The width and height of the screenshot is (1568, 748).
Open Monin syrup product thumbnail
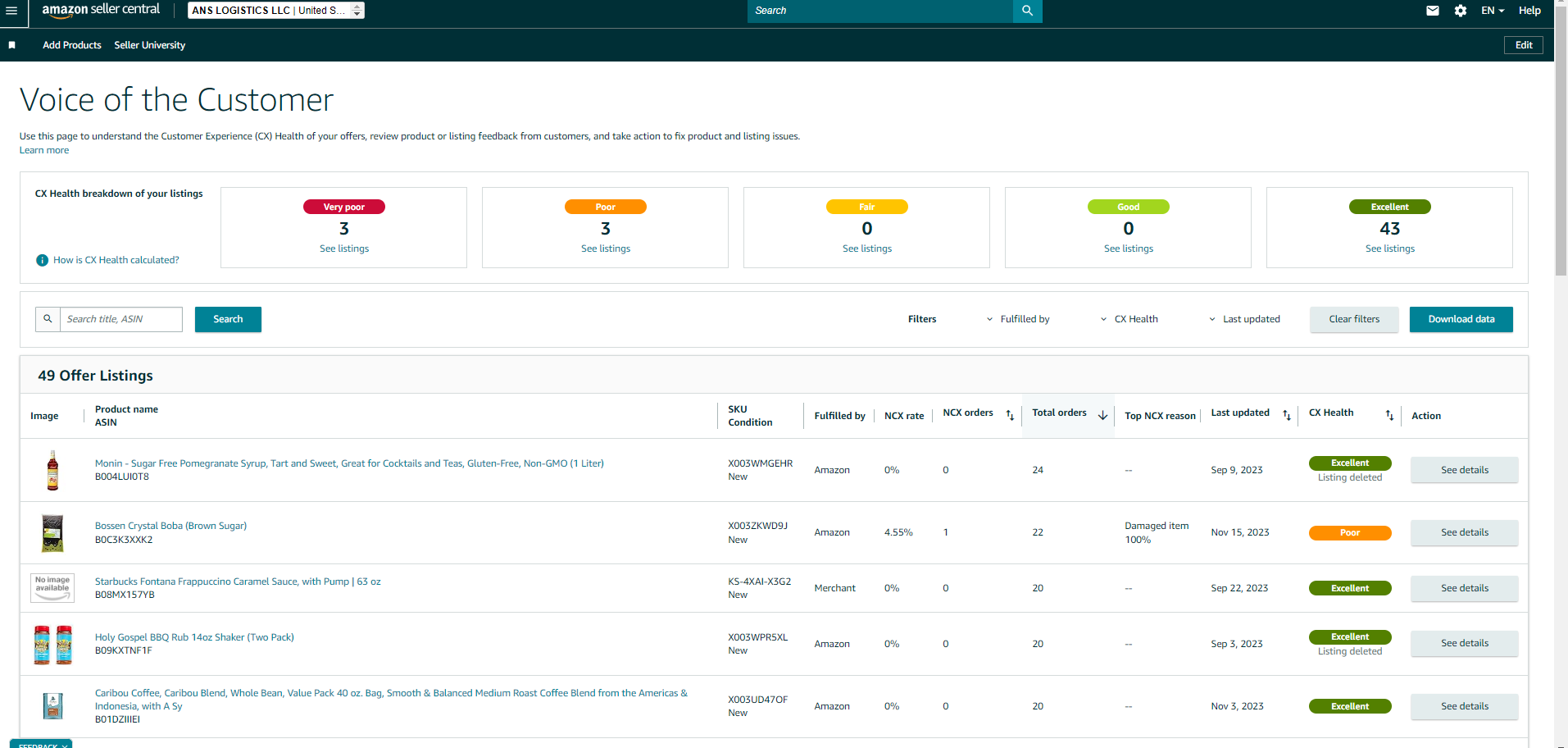(x=52, y=470)
